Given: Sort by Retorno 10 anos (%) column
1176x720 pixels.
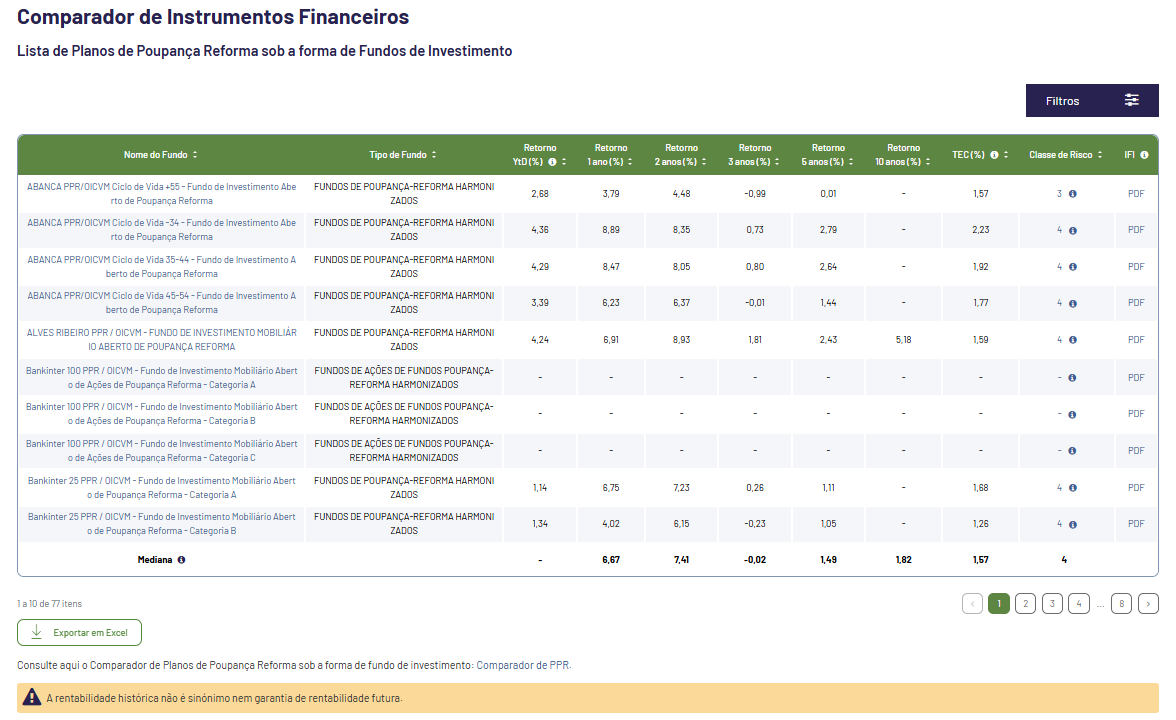Looking at the screenshot, I should point(926,162).
